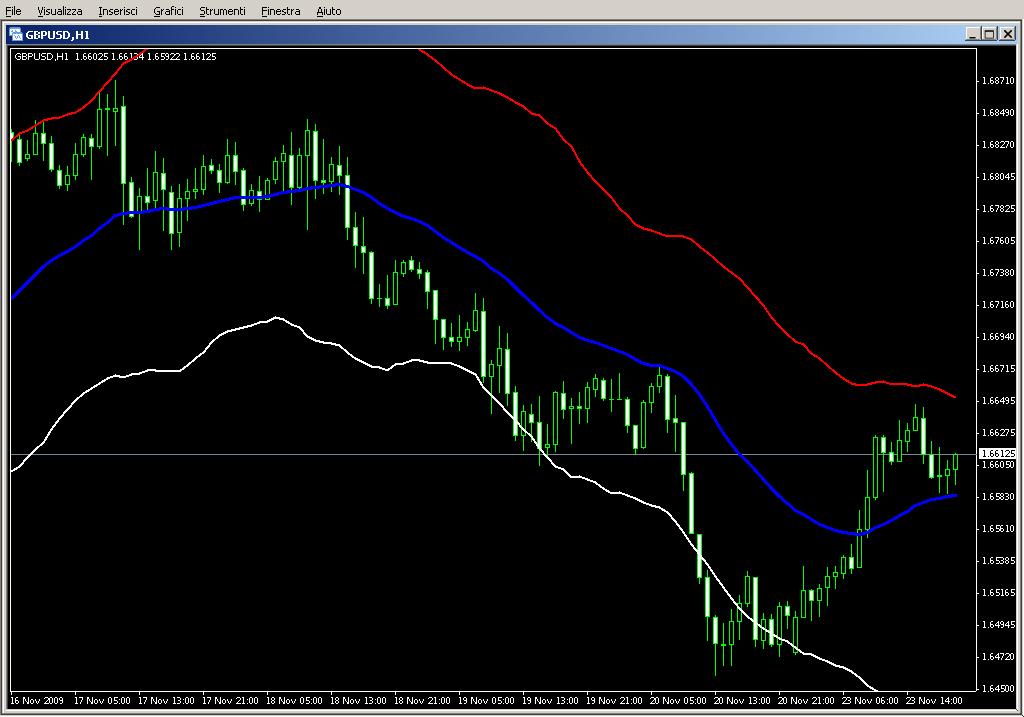Screen dimensions: 1024x717
Task: Click the 18 Nov 05:00 time label
Action: click(294, 701)
